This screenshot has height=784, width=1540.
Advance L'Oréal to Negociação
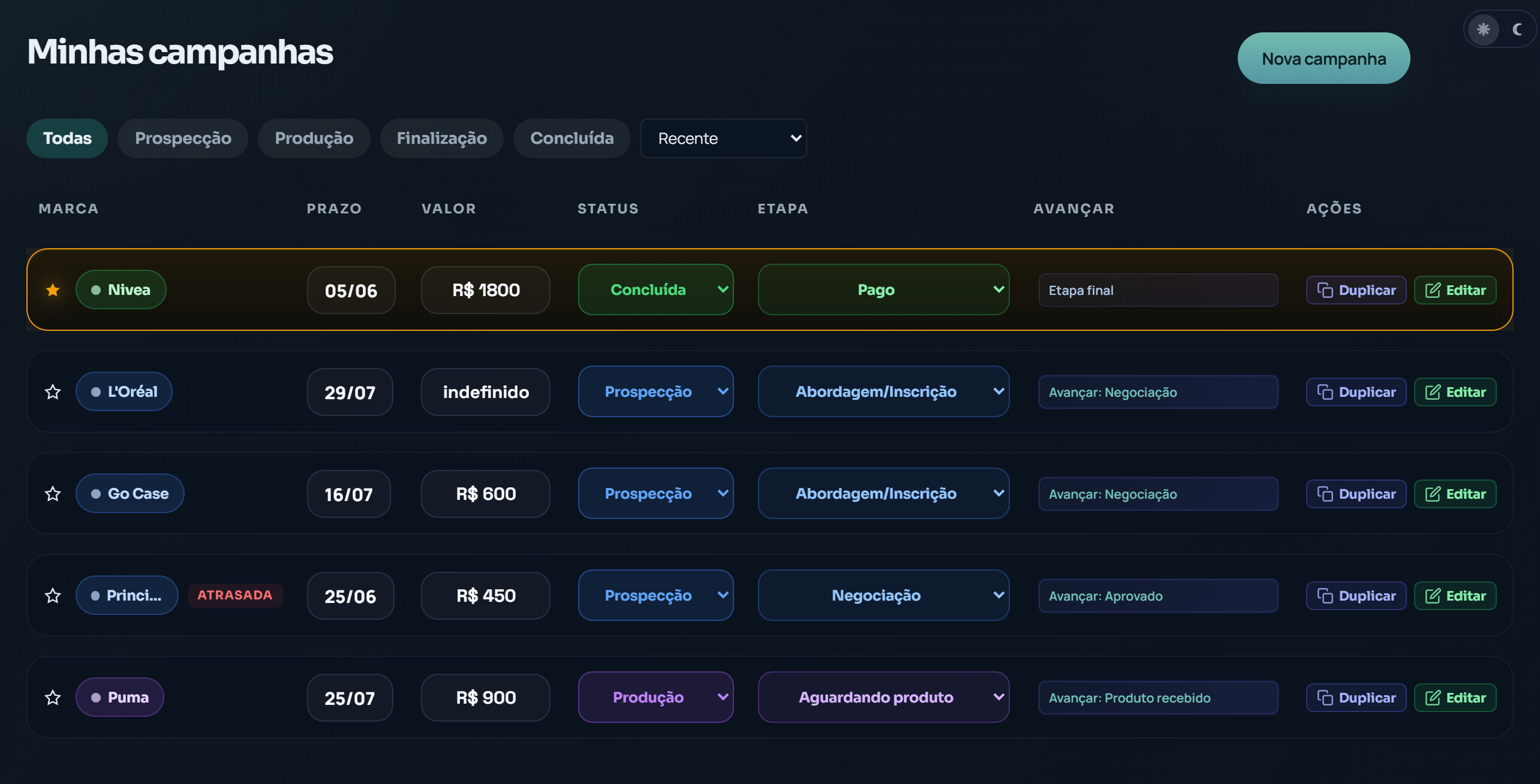tap(1159, 392)
